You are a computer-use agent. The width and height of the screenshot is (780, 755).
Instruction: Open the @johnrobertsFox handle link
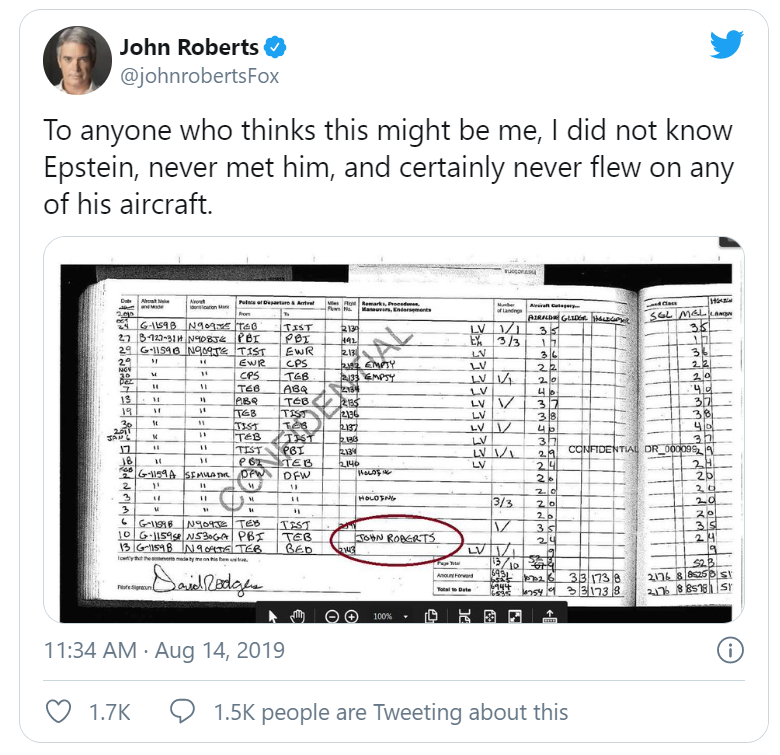[199, 75]
